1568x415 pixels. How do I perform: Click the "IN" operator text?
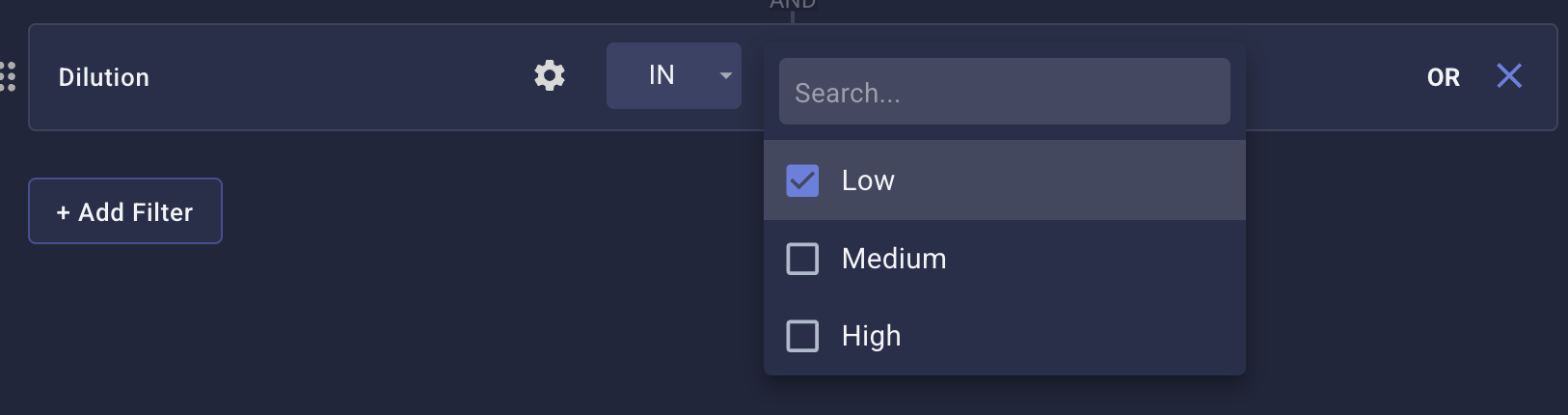coord(662,75)
